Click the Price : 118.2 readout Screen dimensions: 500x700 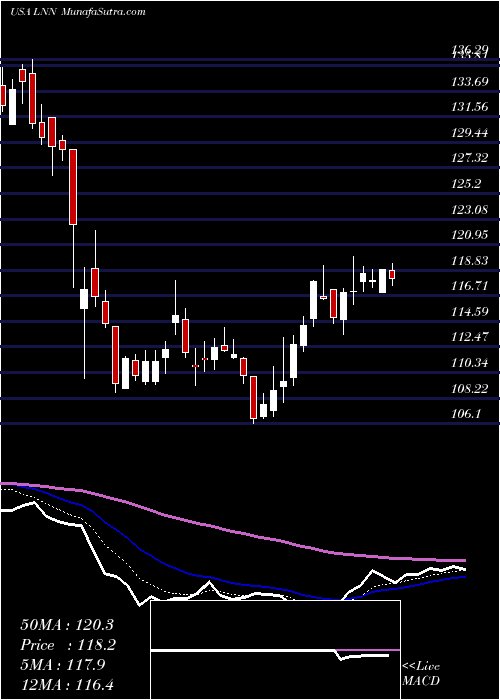68,645
